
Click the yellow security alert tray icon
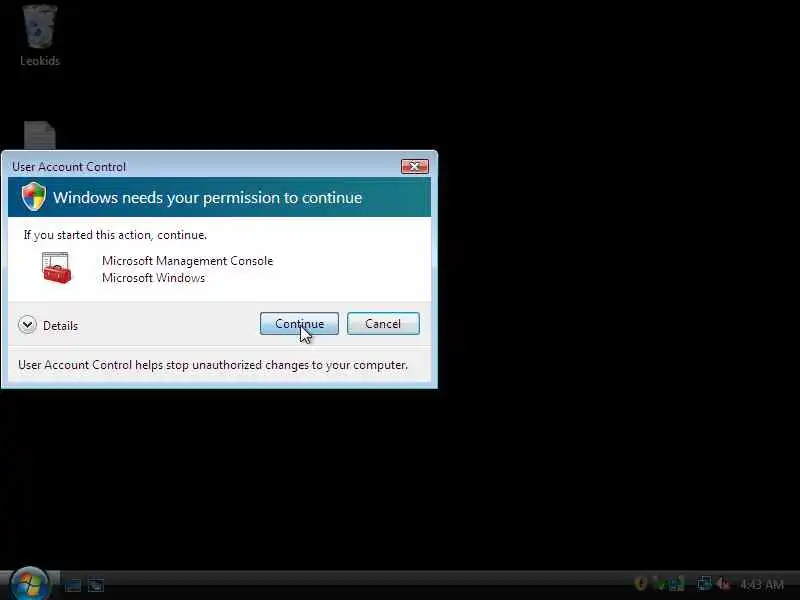[x=640, y=583]
